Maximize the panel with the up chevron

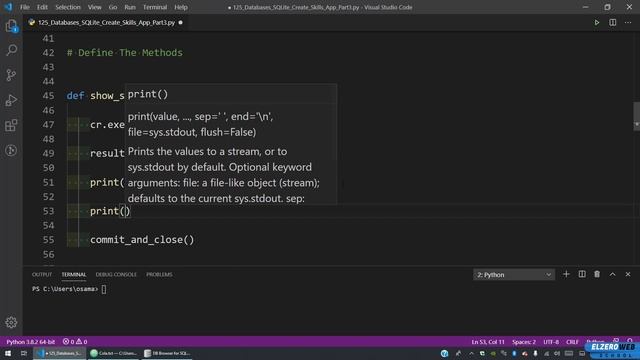coord(613,274)
